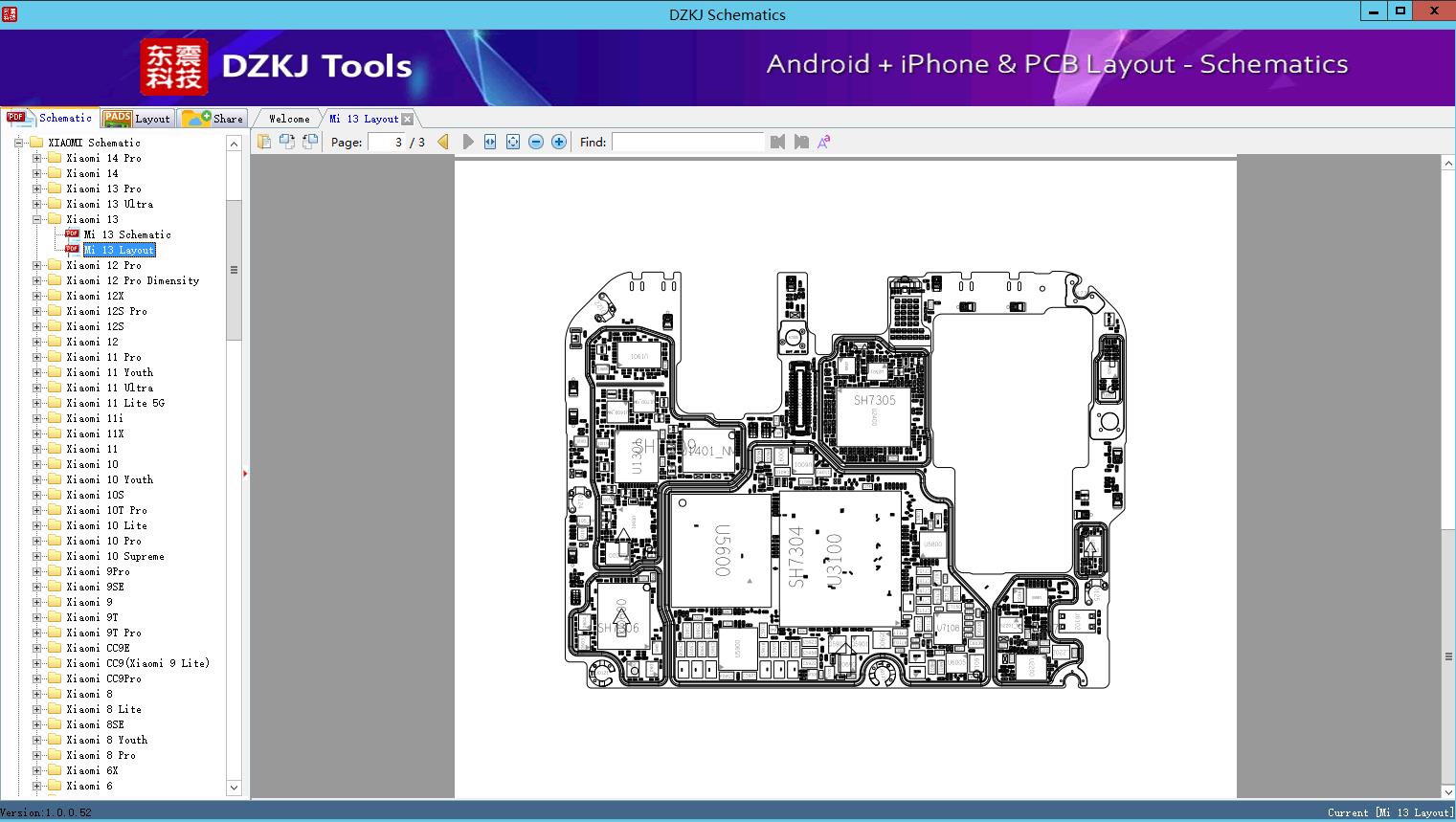Viewport: 1456px width, 822px height.
Task: Click the fit width icon
Action: [x=490, y=142]
